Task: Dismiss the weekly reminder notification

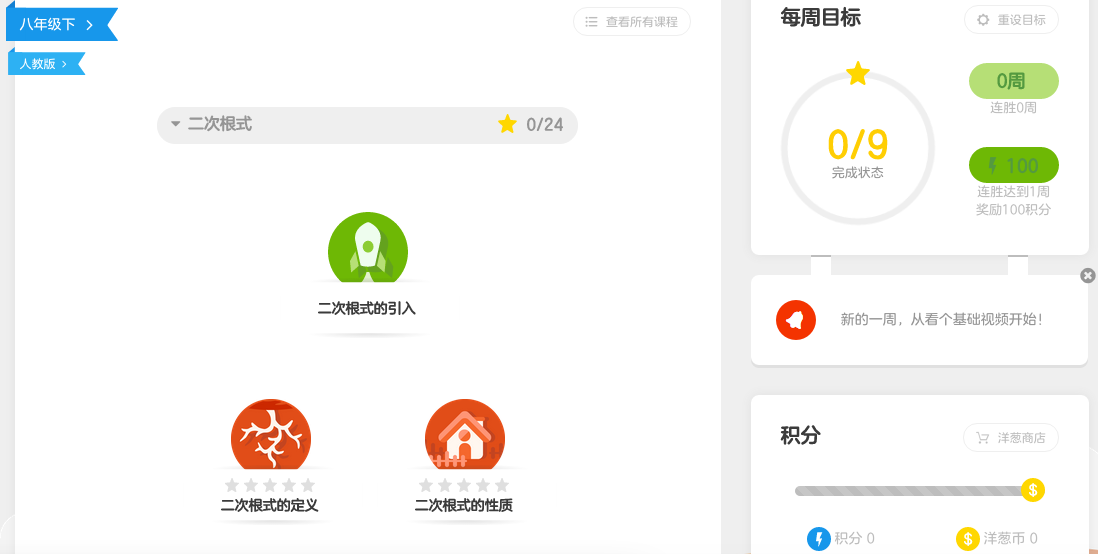Action: [x=1088, y=275]
